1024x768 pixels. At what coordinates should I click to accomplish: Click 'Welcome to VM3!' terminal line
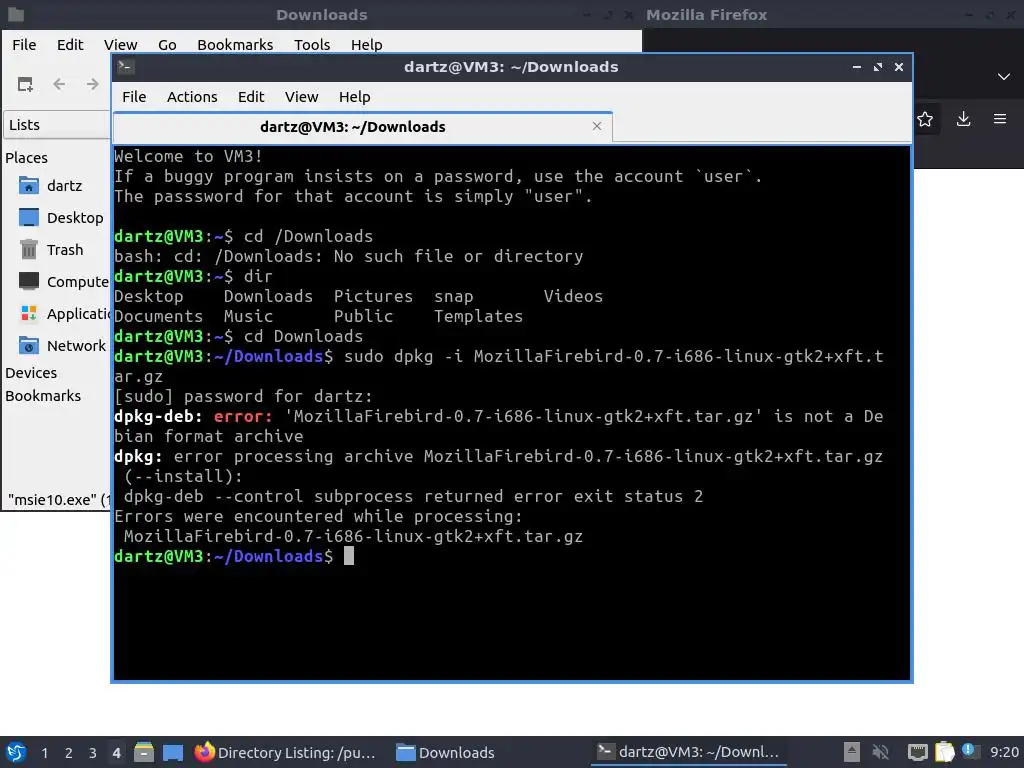(188, 157)
